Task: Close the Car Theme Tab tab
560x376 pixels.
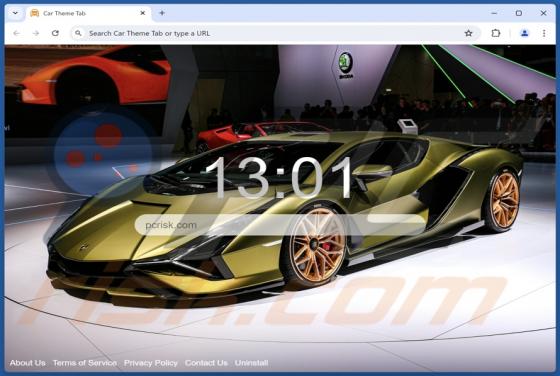Action: pos(142,13)
